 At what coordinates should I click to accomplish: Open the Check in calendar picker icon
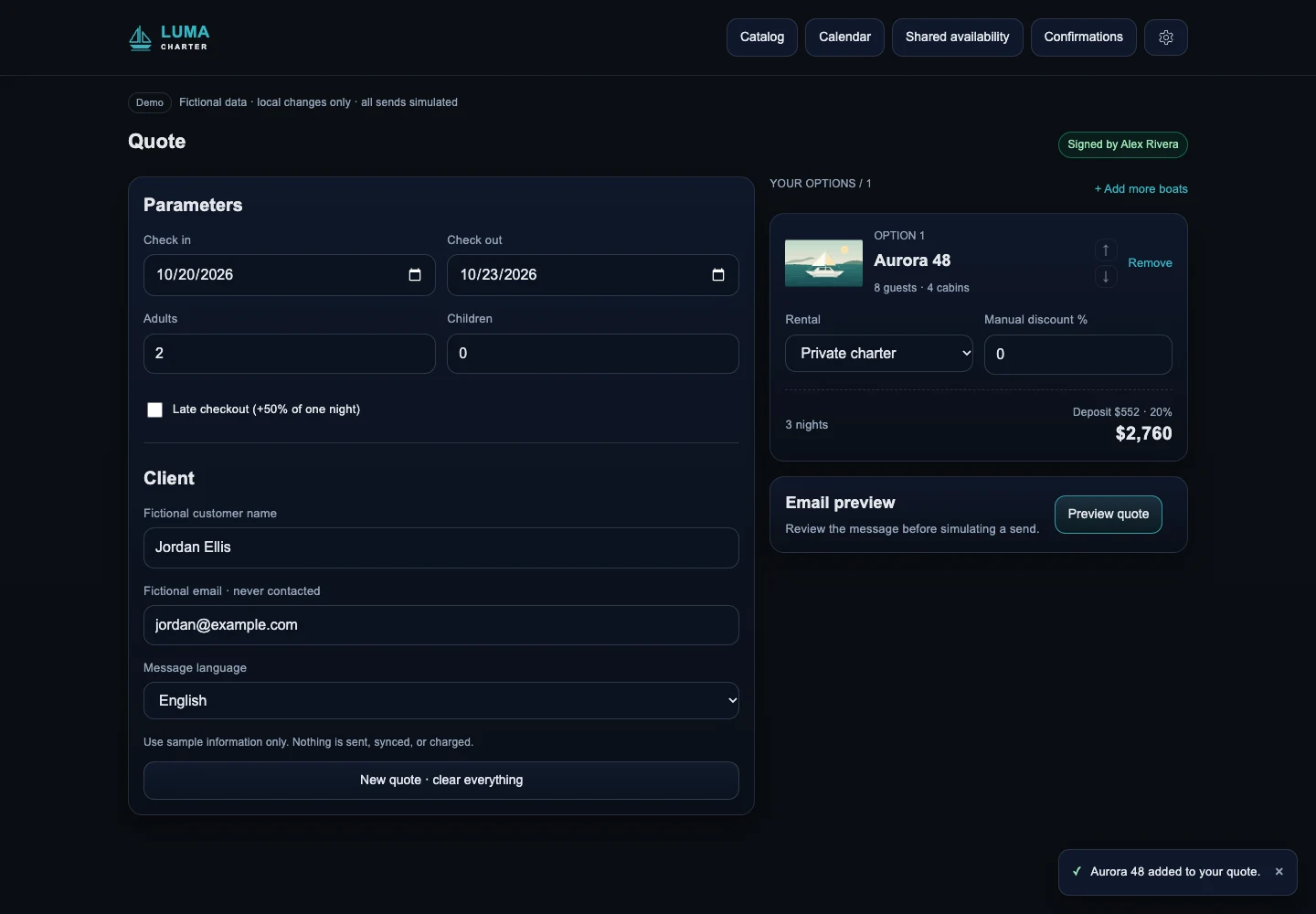415,275
